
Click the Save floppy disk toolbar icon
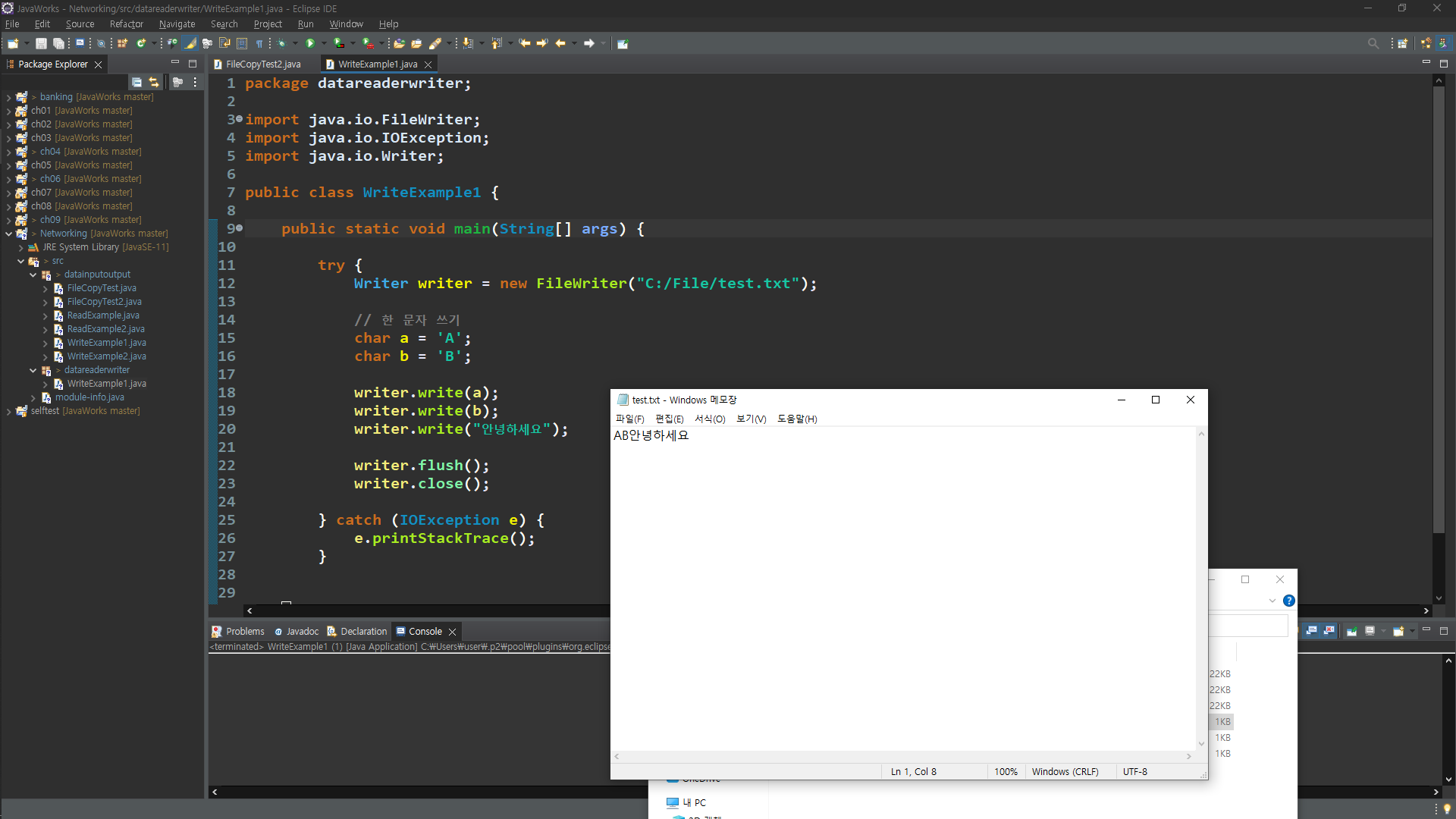click(41, 43)
